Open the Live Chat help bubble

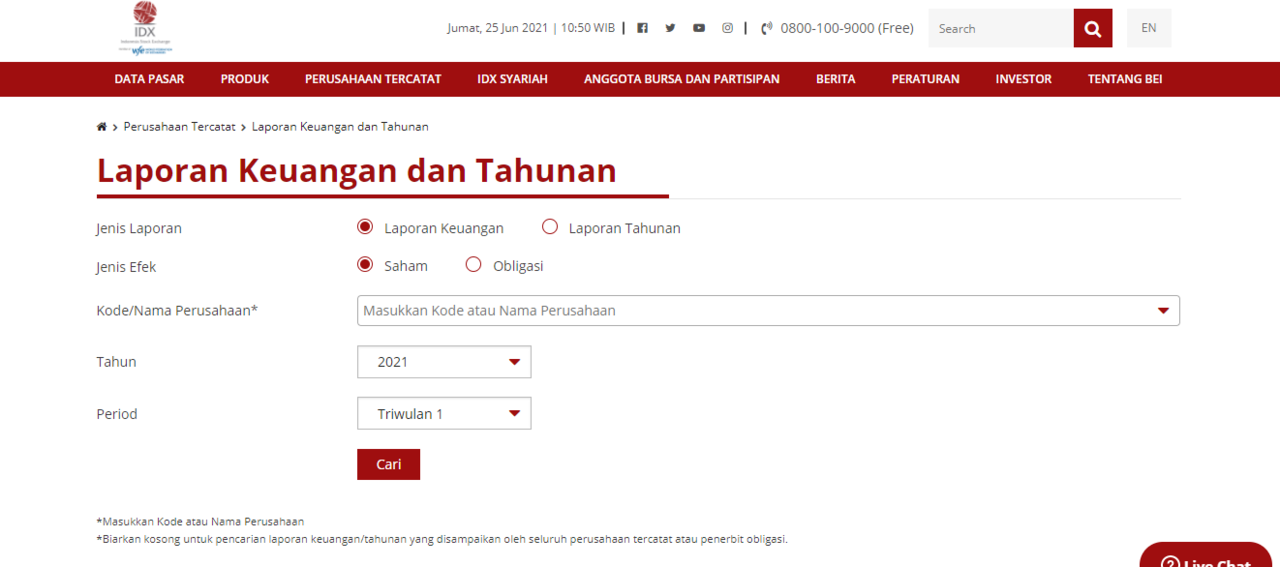coord(1206,555)
